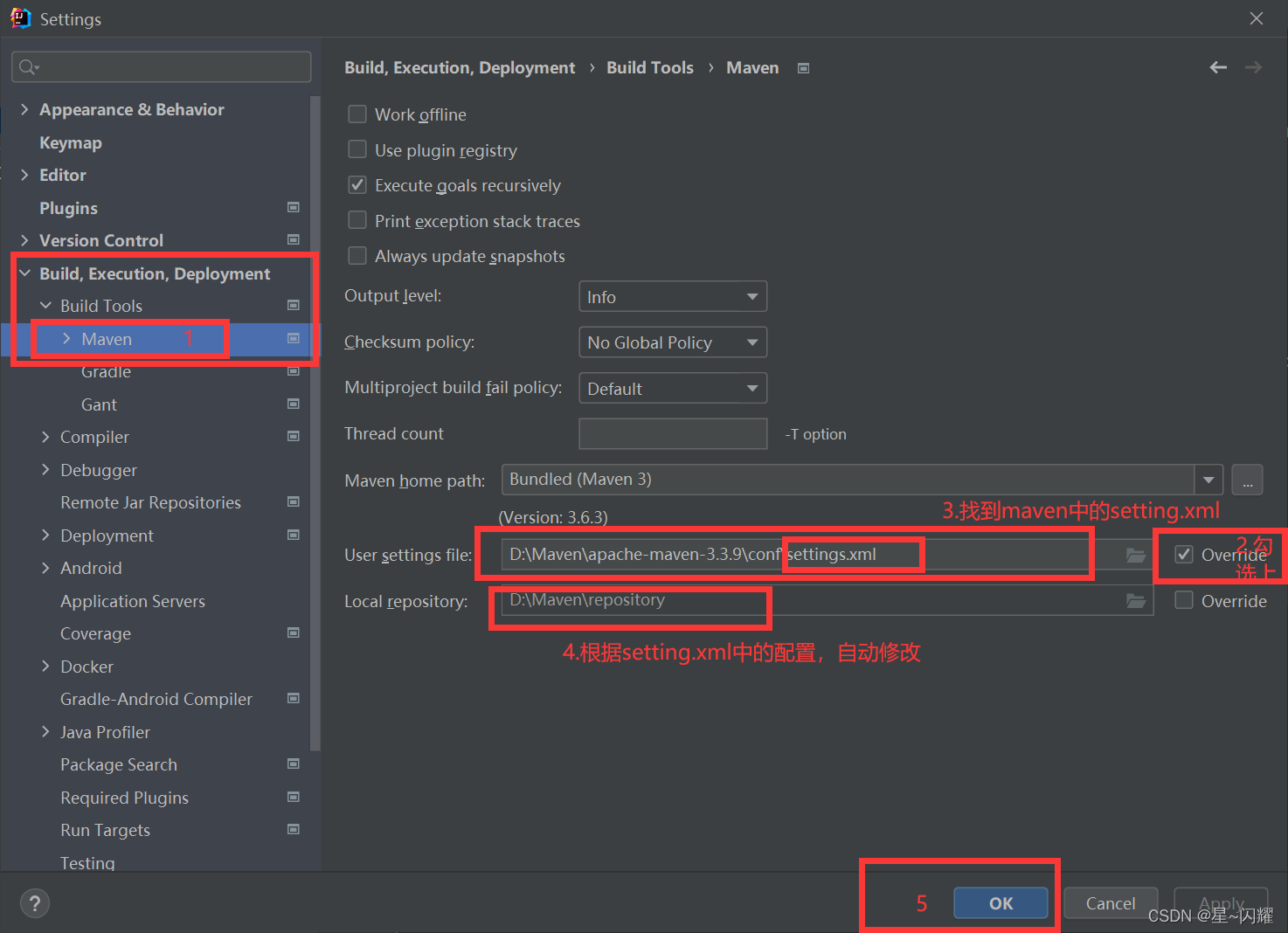Open the Maven home path dropdown arrow

point(1208,480)
